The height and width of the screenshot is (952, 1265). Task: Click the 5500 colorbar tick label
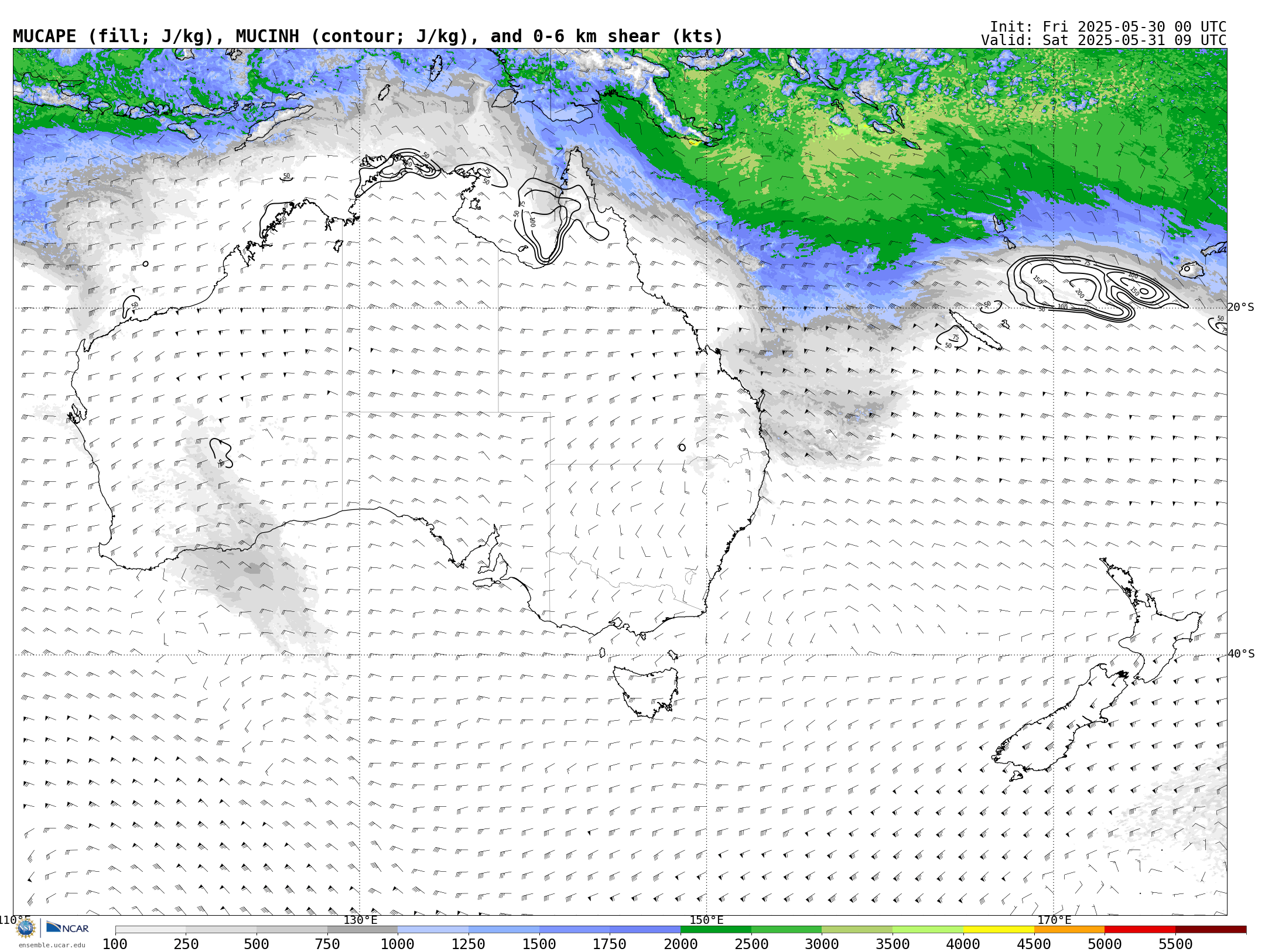pos(1175,944)
